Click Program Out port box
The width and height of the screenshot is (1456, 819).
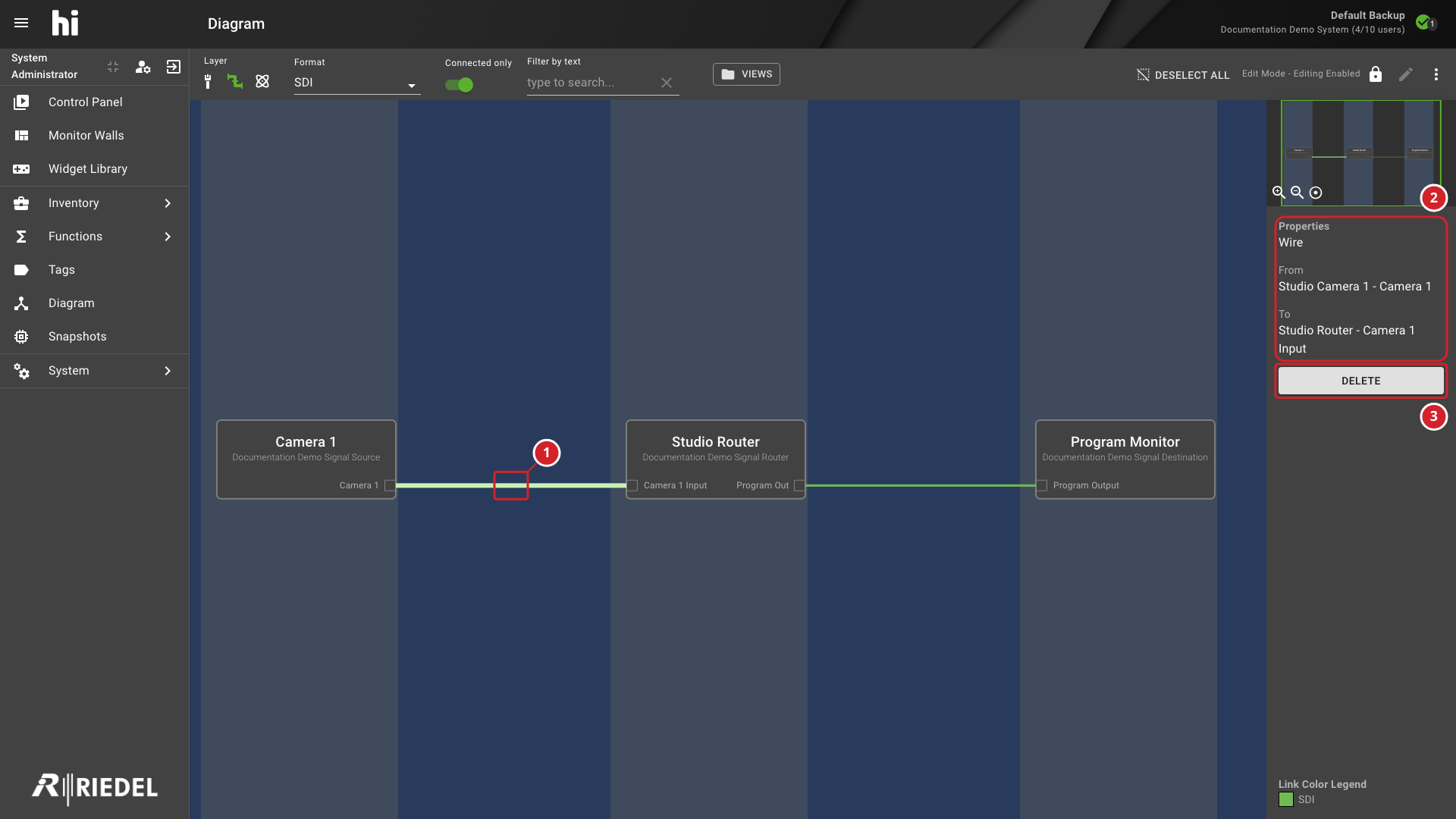[x=799, y=485]
